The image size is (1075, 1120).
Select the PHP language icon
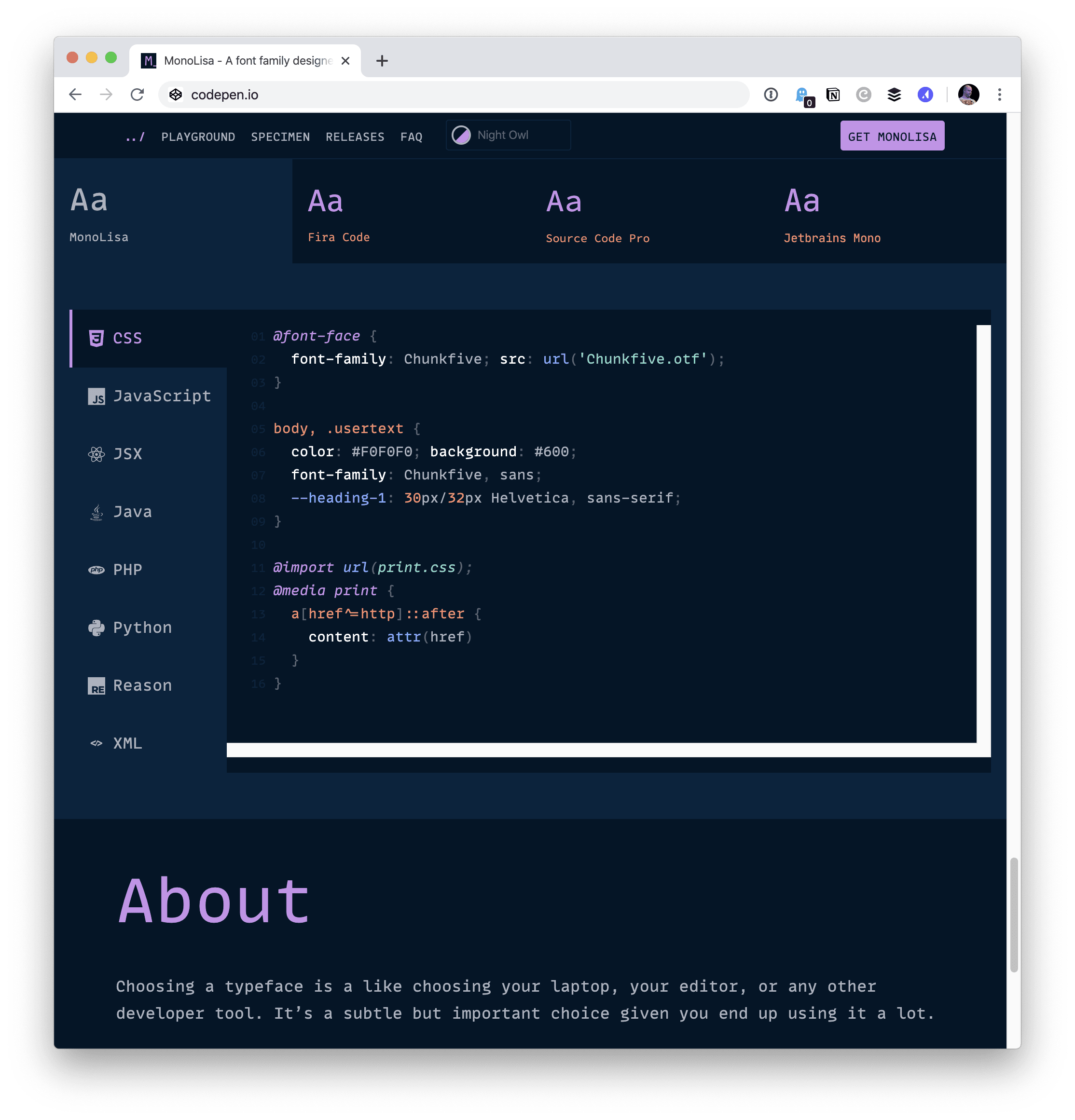[96, 570]
